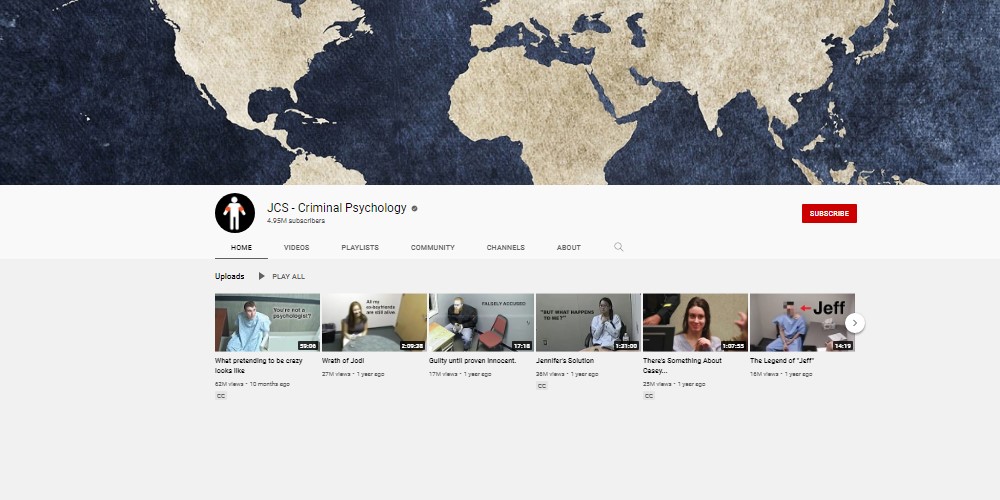Screen dimensions: 1000x500
Task: Click CC badge under Jennifer's Solution
Action: click(x=541, y=386)
